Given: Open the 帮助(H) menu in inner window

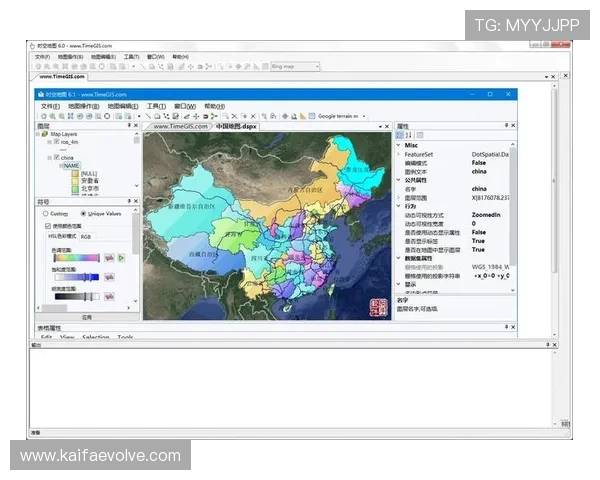Looking at the screenshot, I should 214,106.
